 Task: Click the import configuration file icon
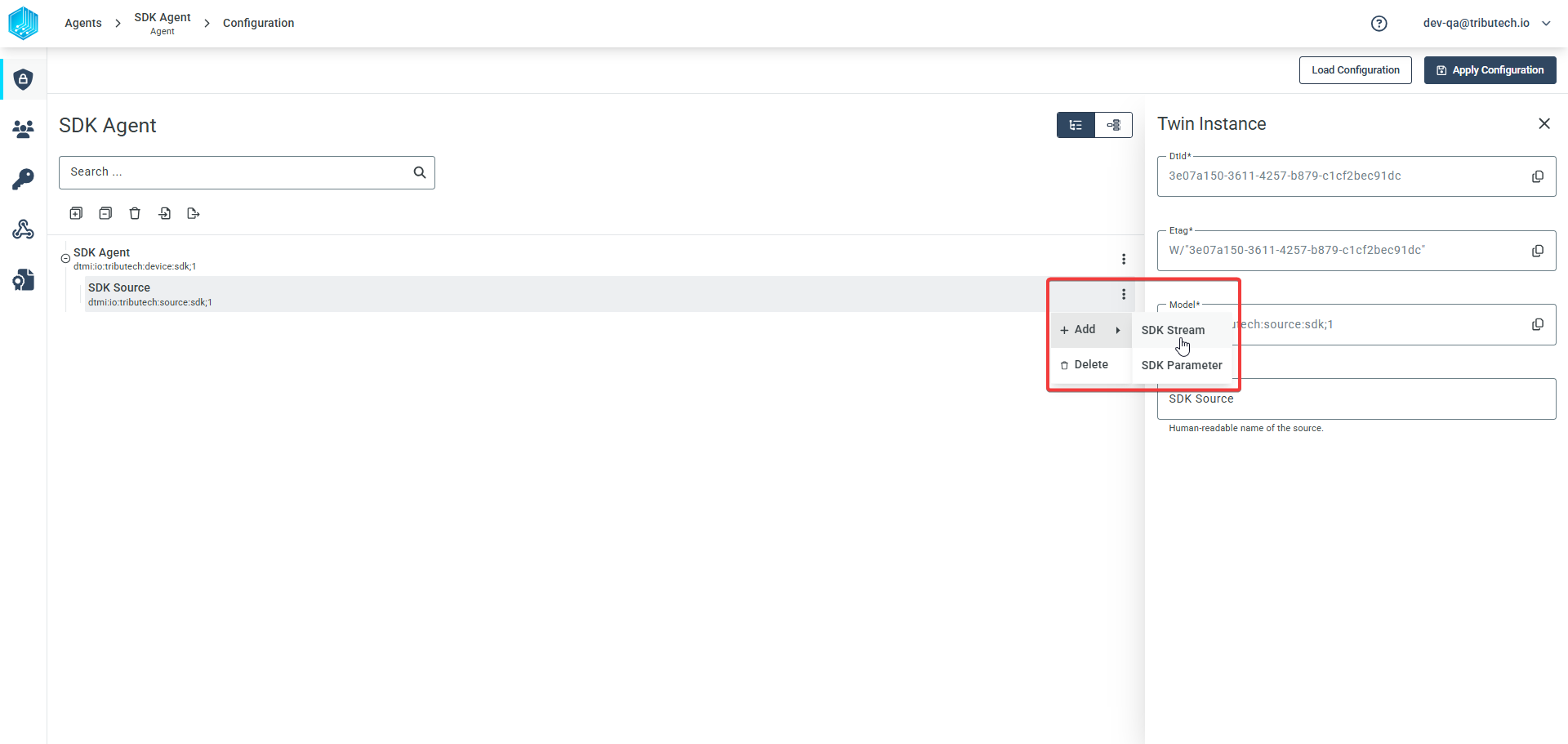164,213
